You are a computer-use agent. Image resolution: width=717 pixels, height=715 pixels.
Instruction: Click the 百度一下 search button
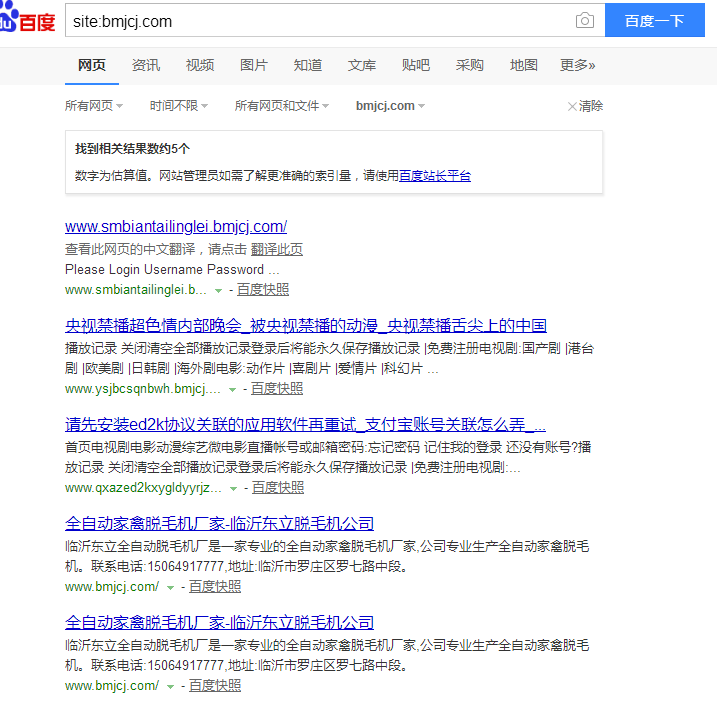tap(655, 21)
